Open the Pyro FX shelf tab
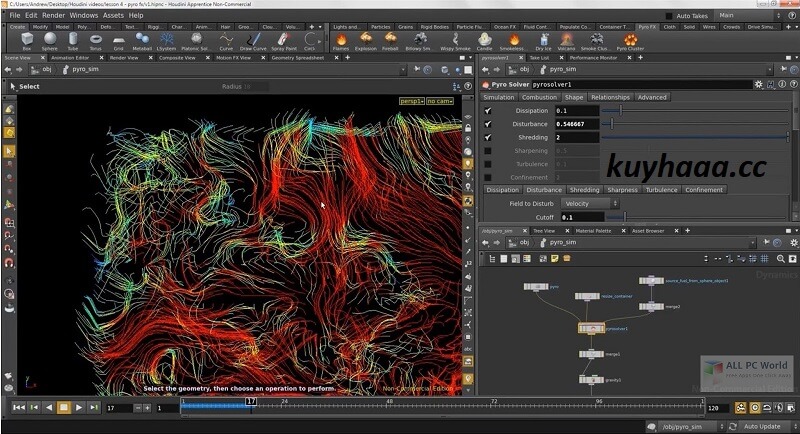The image size is (800, 434). point(647,27)
